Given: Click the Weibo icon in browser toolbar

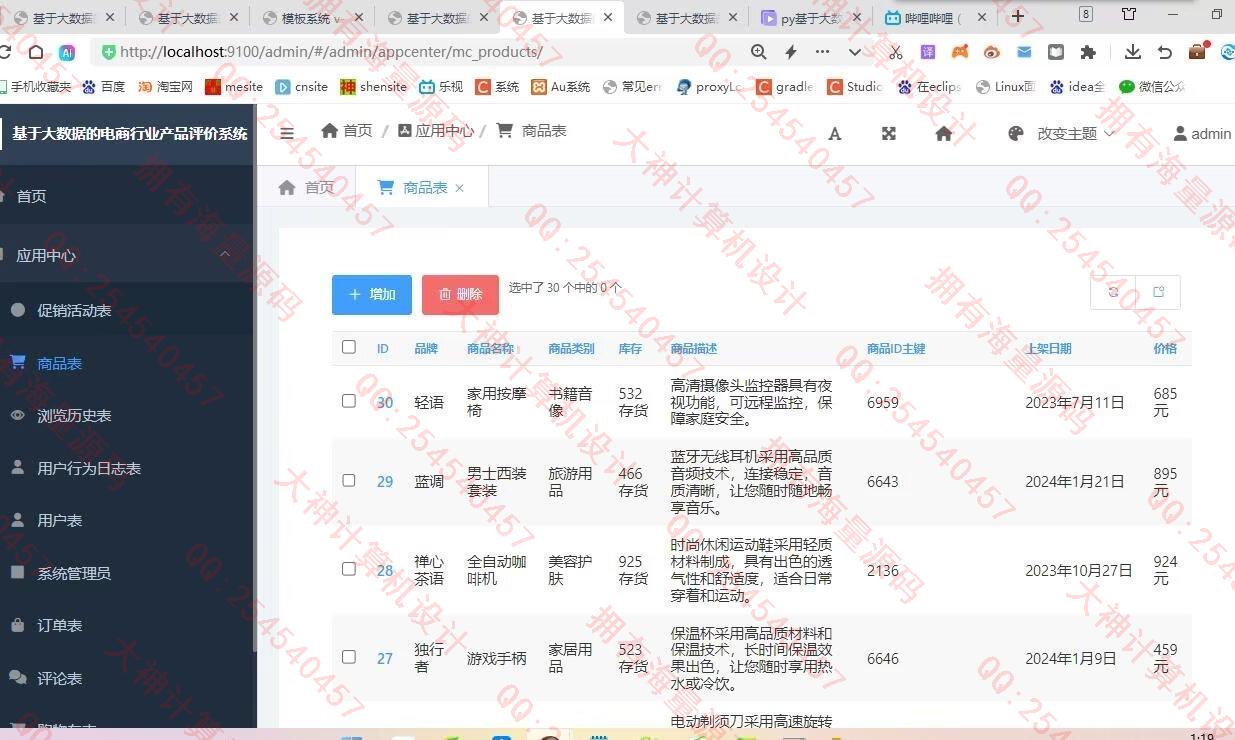Looking at the screenshot, I should tap(992, 52).
